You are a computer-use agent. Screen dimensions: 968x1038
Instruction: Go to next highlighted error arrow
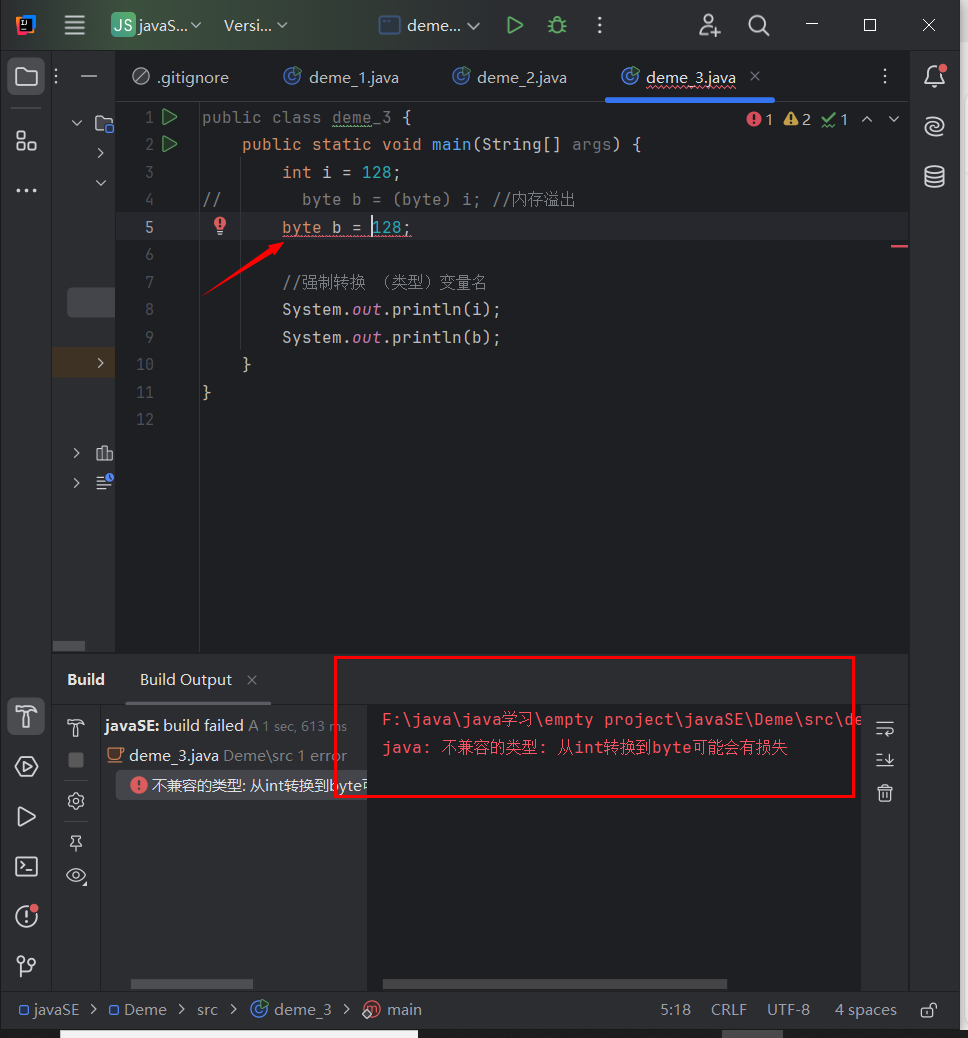click(x=894, y=119)
